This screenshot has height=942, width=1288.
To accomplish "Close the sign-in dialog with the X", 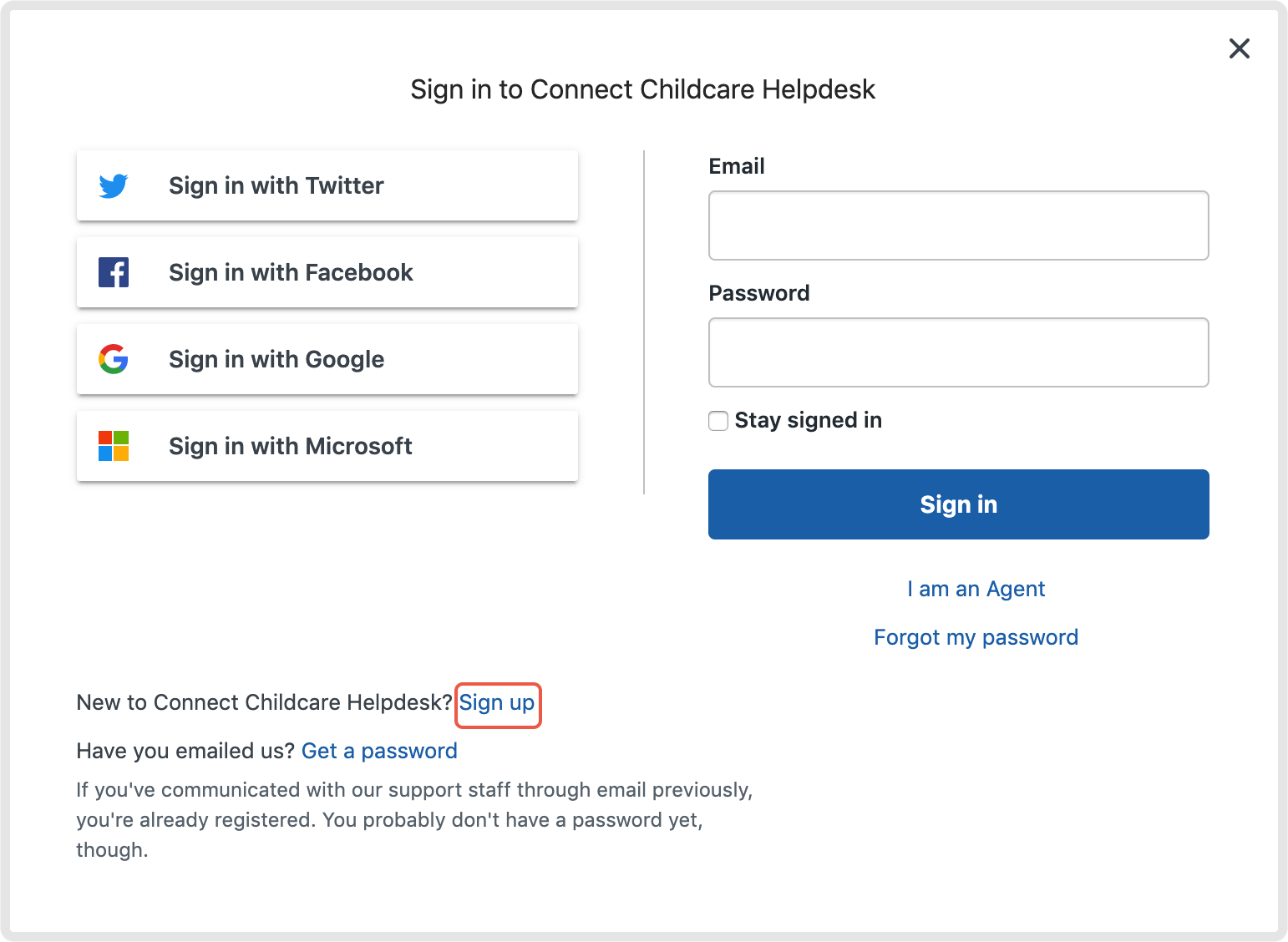I will (x=1239, y=48).
